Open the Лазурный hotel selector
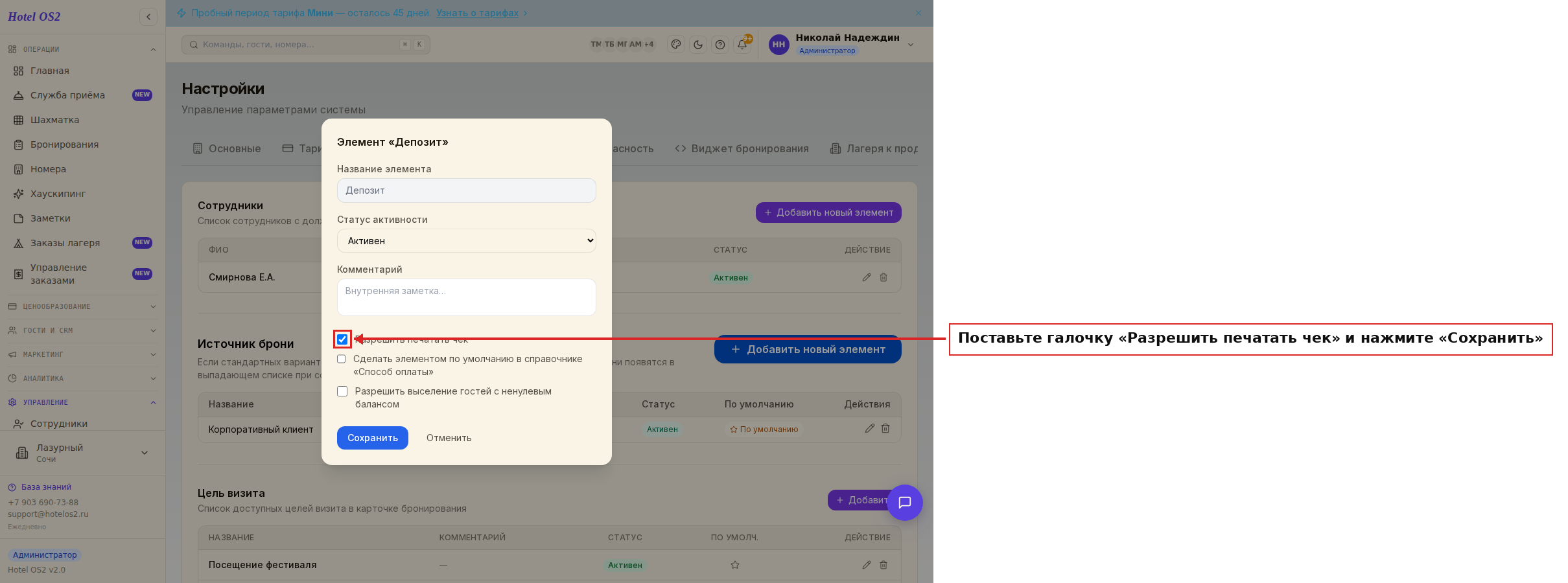The width and height of the screenshot is (1568, 583). tap(82, 453)
